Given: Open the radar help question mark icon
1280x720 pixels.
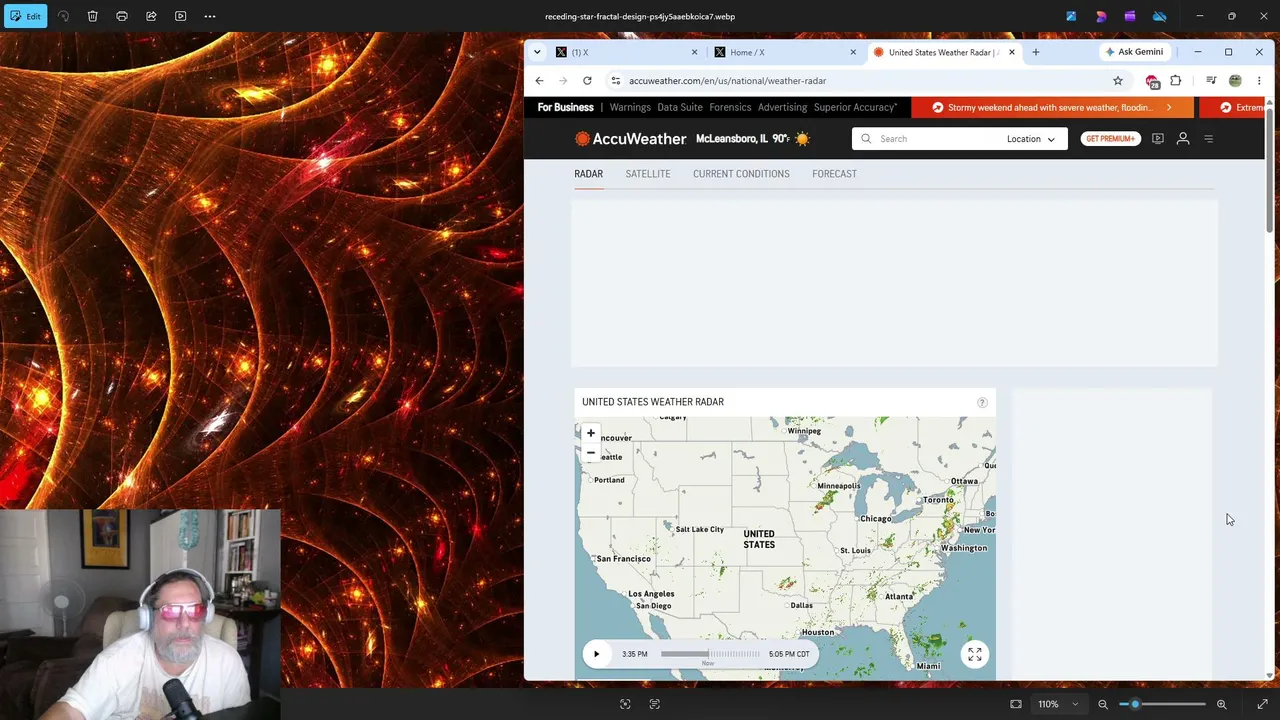Looking at the screenshot, I should click(x=982, y=402).
